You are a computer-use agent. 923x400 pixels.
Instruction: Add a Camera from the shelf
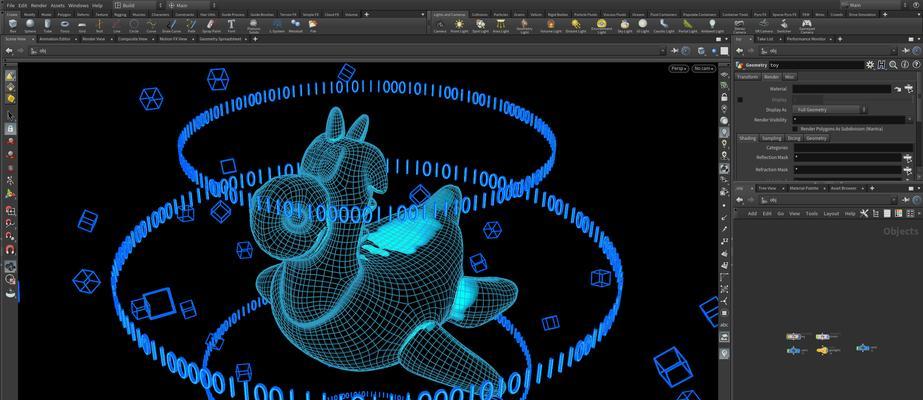tap(440, 25)
